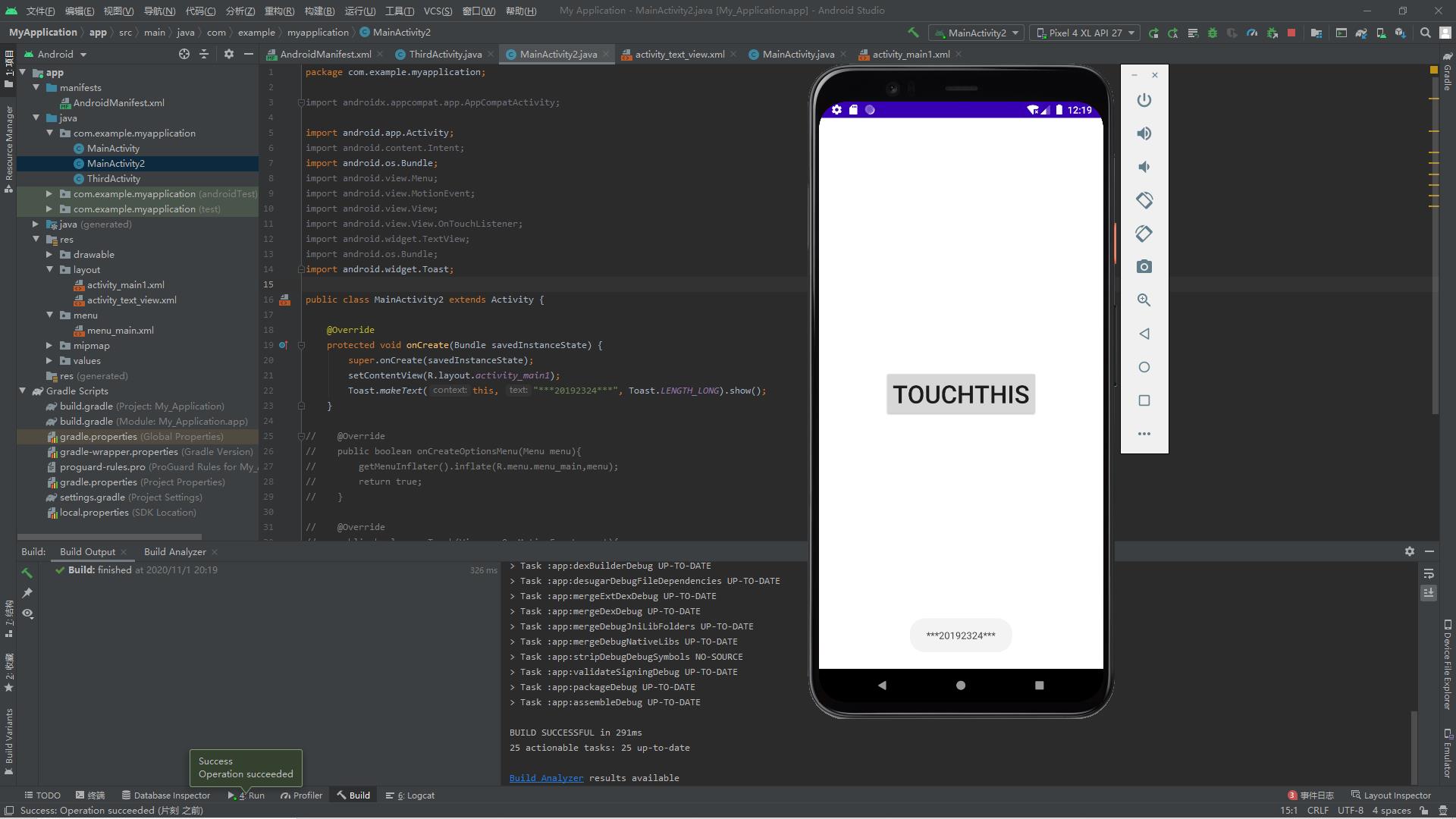Viewport: 1456px width, 819px height.
Task: Click project panel settings gear icon
Action: pos(229,54)
